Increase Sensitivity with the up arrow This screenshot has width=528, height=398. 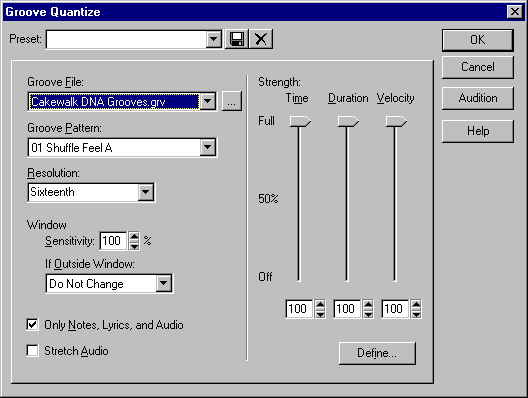(x=134, y=237)
